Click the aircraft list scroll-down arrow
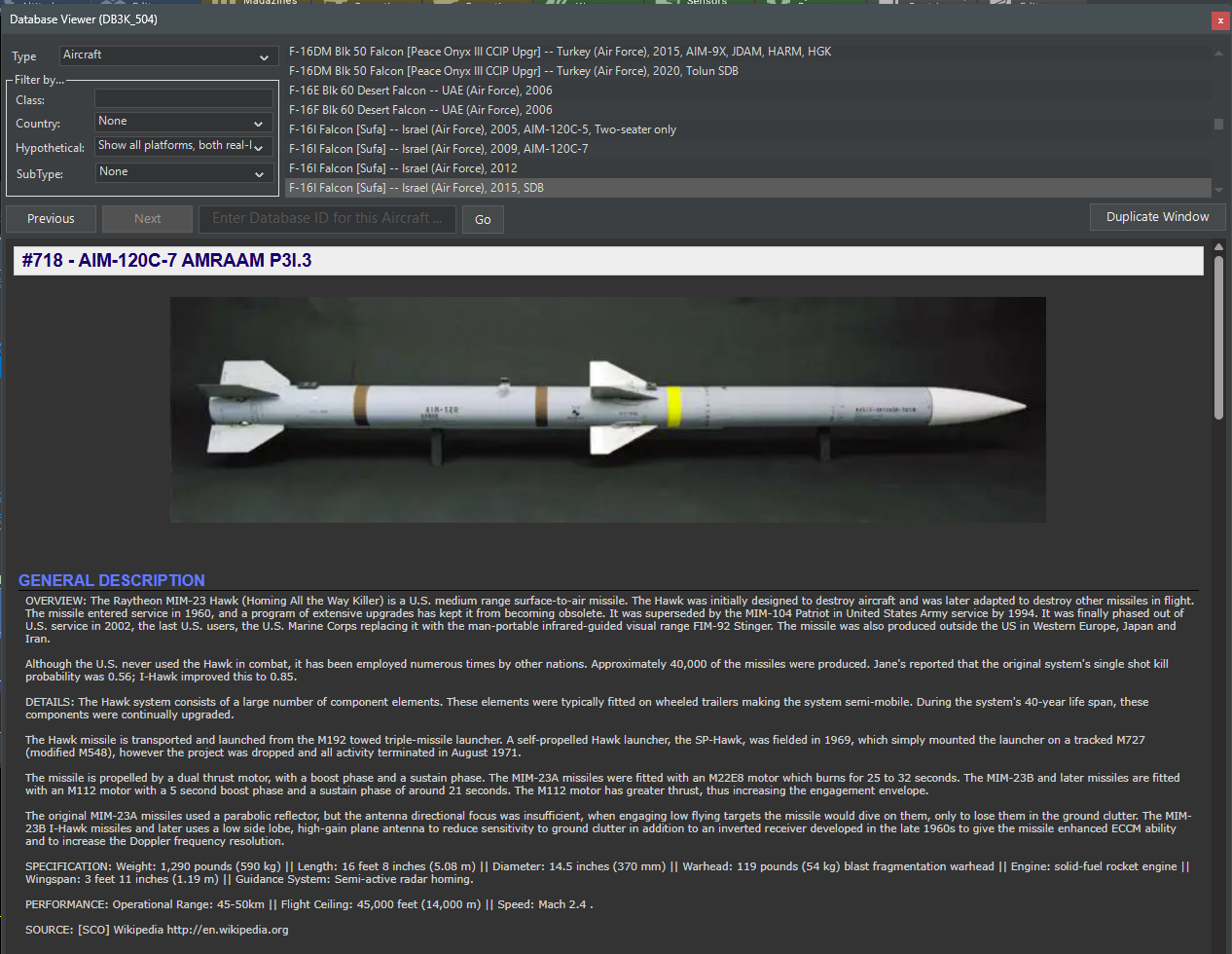This screenshot has height=954, width=1232. coord(1218,190)
